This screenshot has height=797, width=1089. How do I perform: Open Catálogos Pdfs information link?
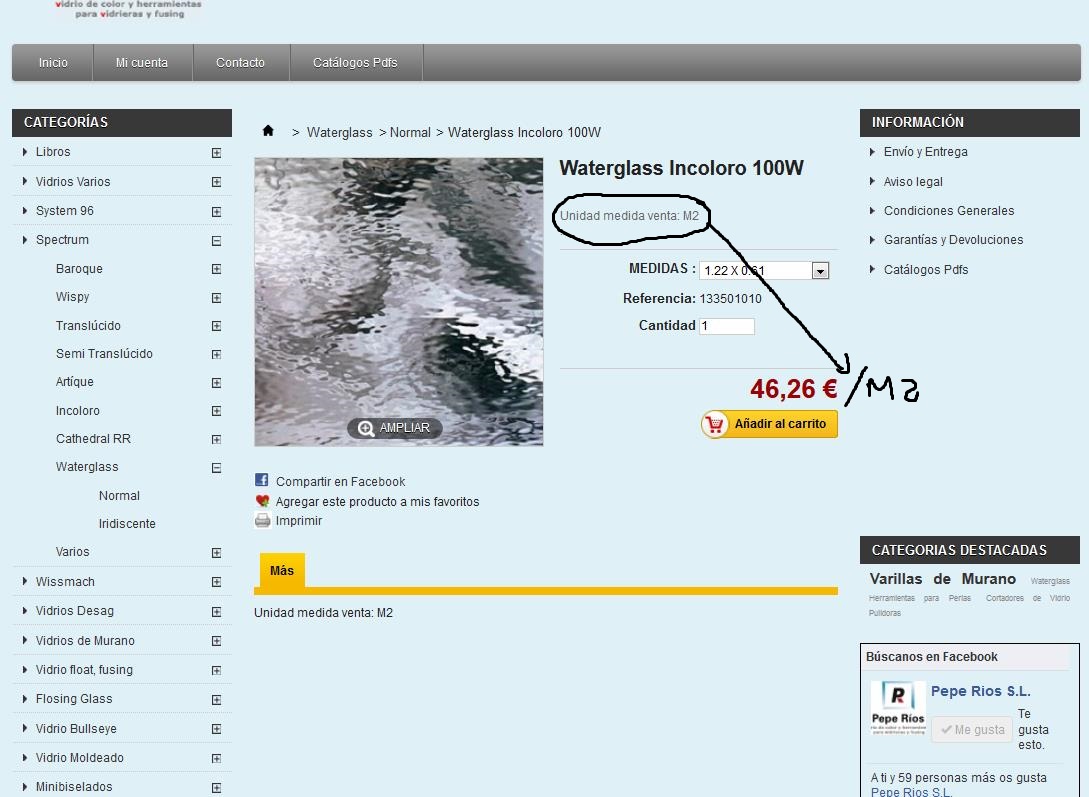tap(926, 270)
